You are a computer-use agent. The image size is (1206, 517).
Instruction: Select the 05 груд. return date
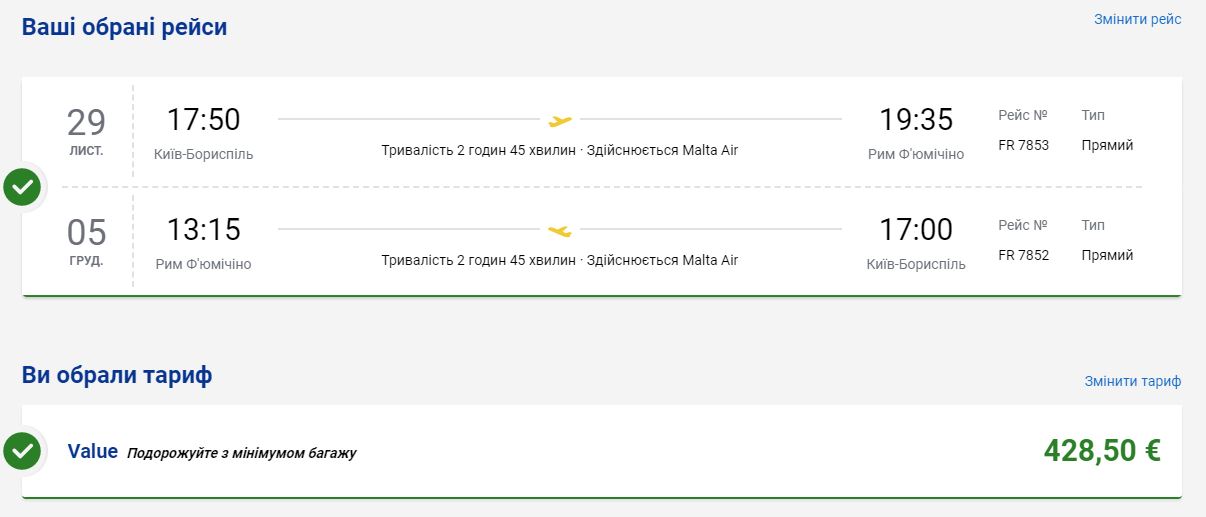86,241
